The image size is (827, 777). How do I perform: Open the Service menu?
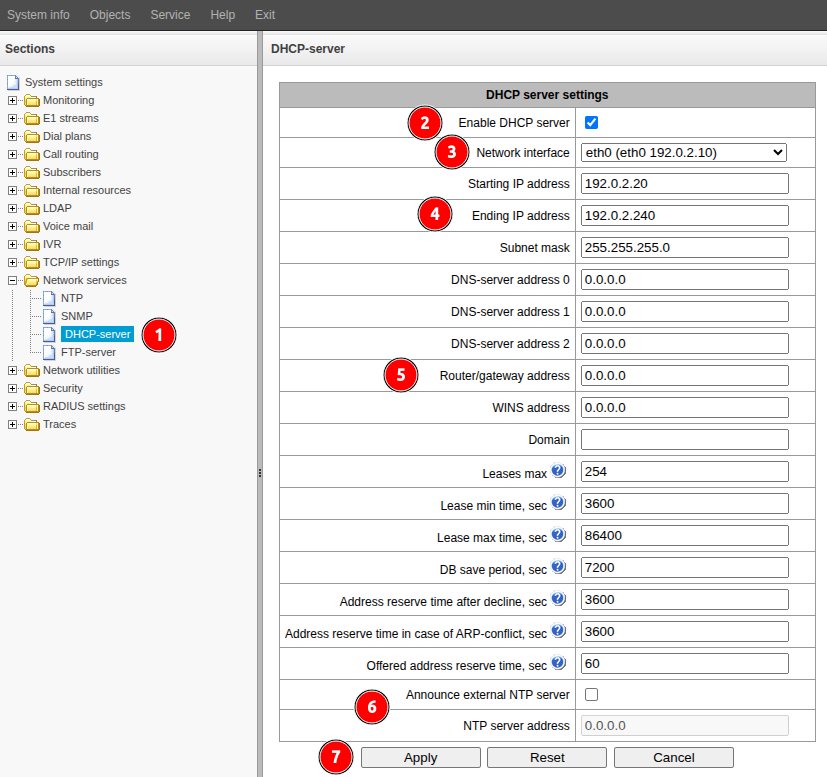170,15
